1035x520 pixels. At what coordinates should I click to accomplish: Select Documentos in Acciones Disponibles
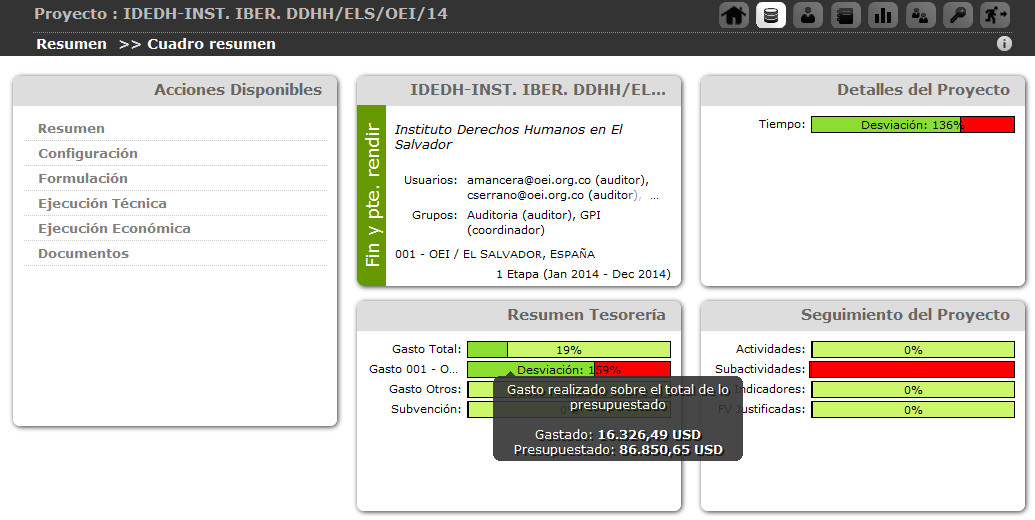click(83, 254)
